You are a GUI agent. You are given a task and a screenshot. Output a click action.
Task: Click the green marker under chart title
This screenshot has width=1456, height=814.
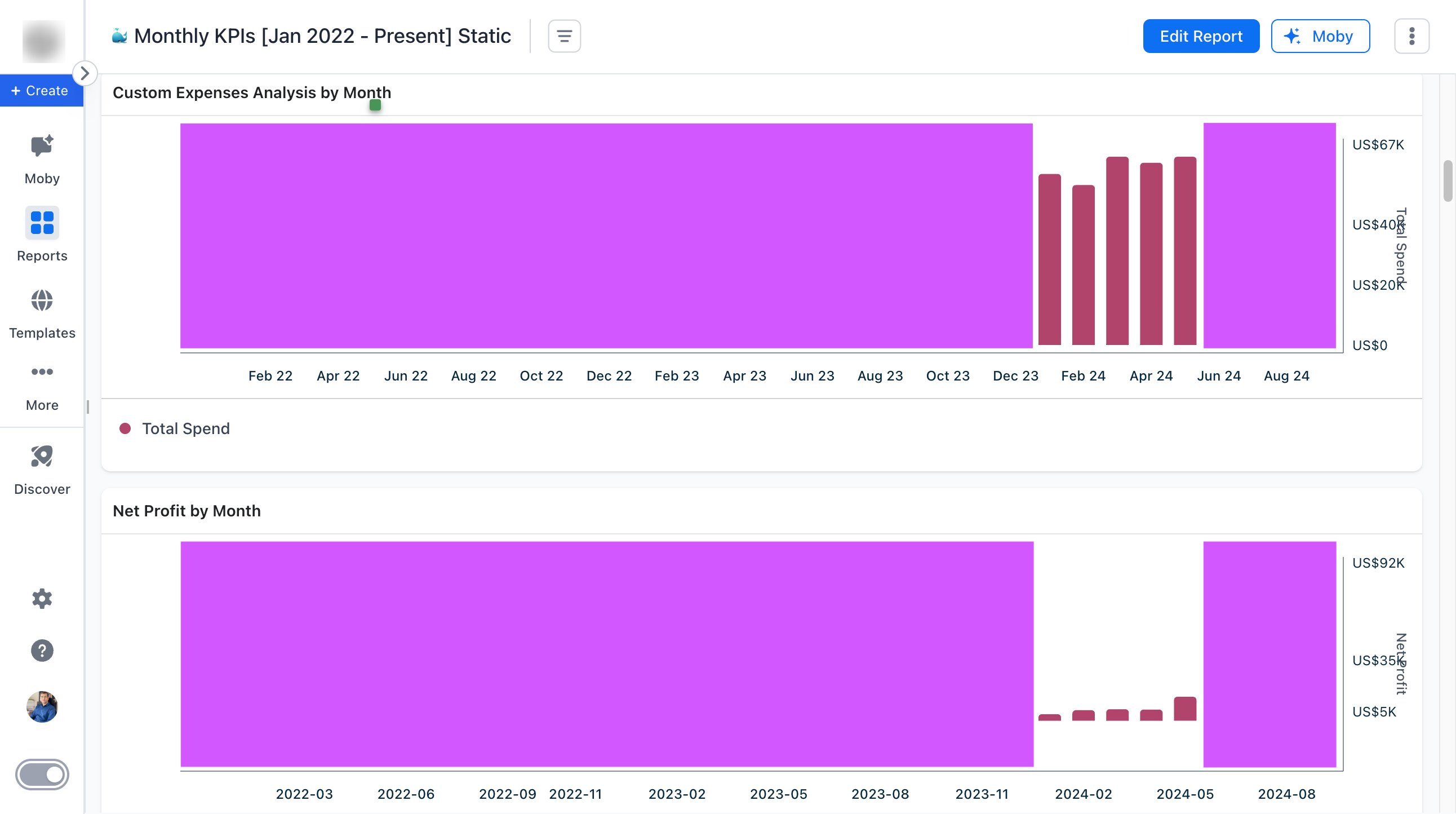coord(375,105)
